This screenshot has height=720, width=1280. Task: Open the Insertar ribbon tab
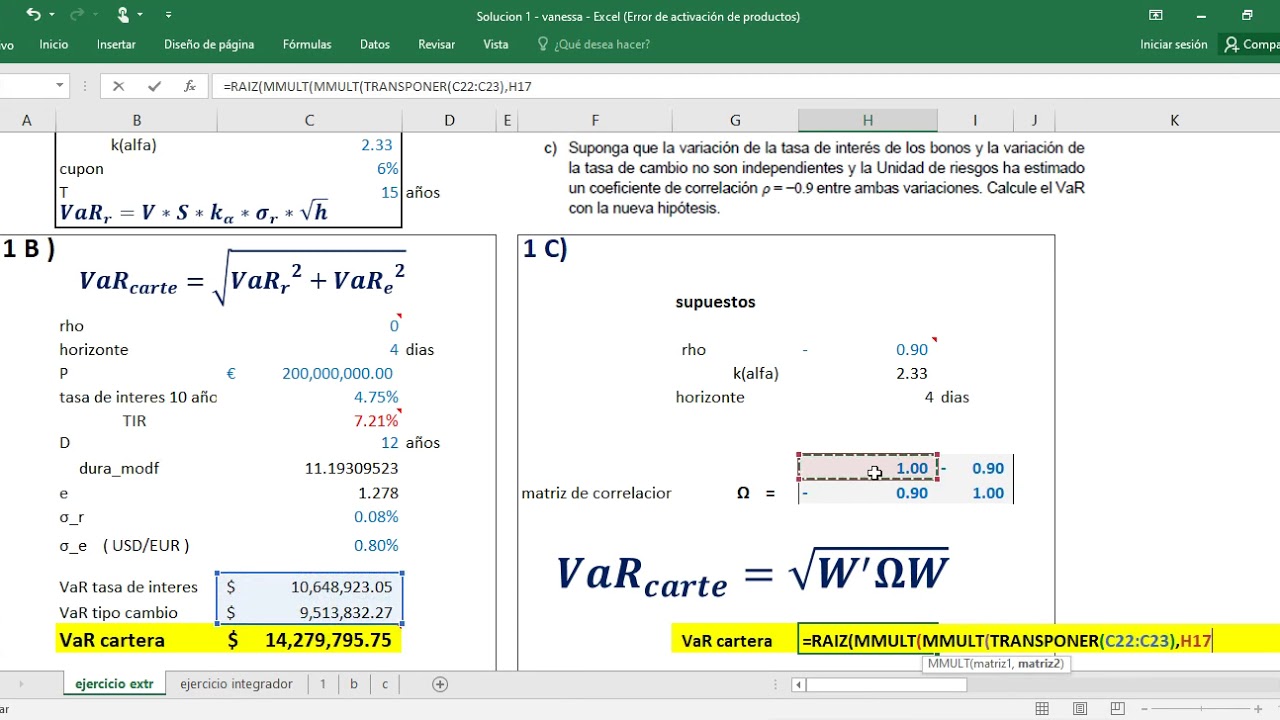point(116,44)
